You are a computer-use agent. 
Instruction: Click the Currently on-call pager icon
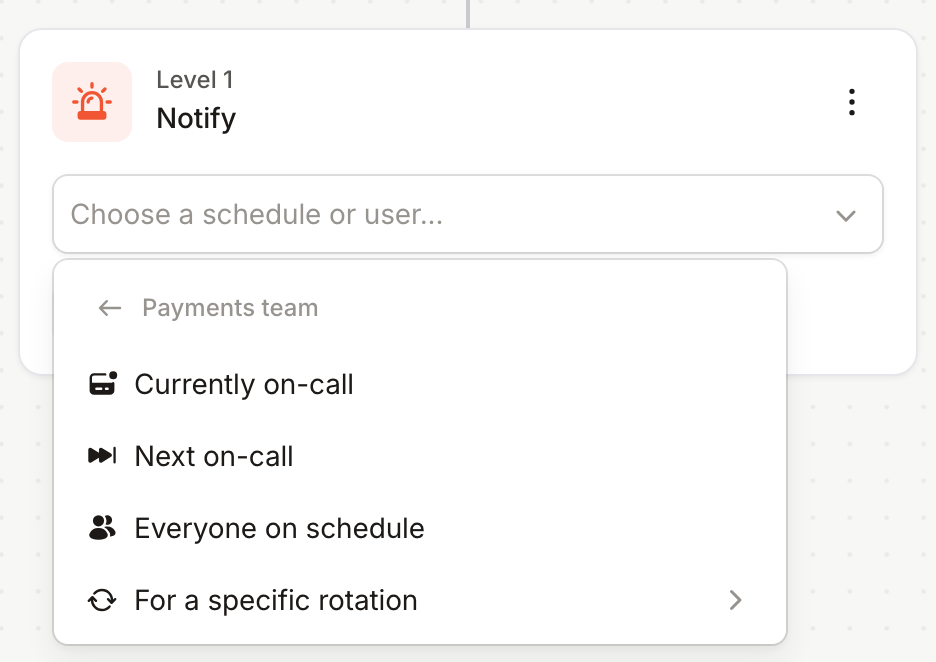click(103, 384)
